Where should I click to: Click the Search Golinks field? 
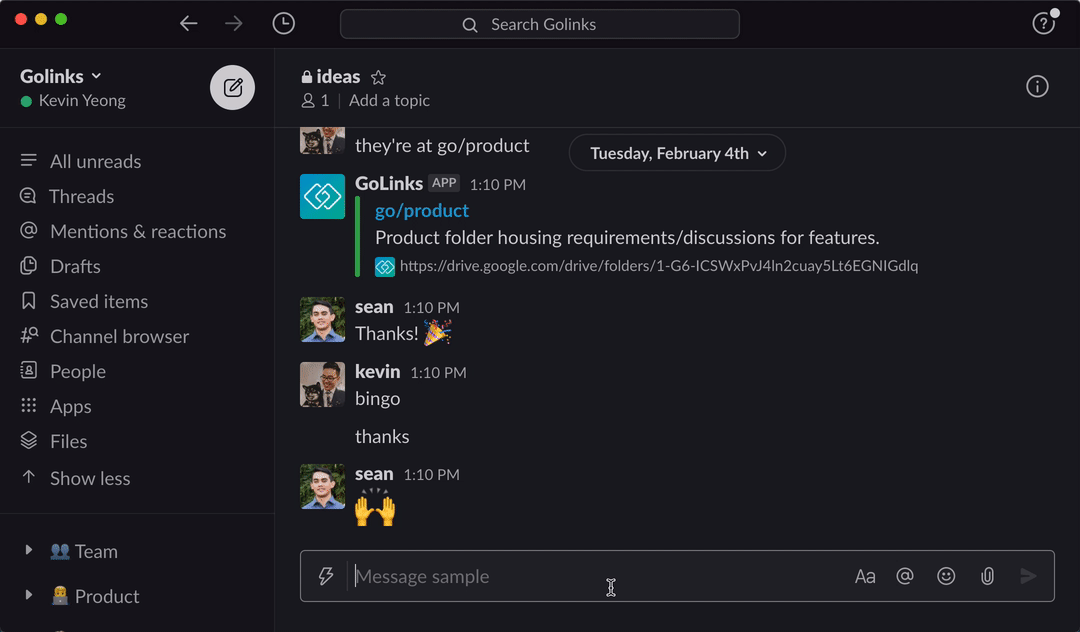click(540, 24)
